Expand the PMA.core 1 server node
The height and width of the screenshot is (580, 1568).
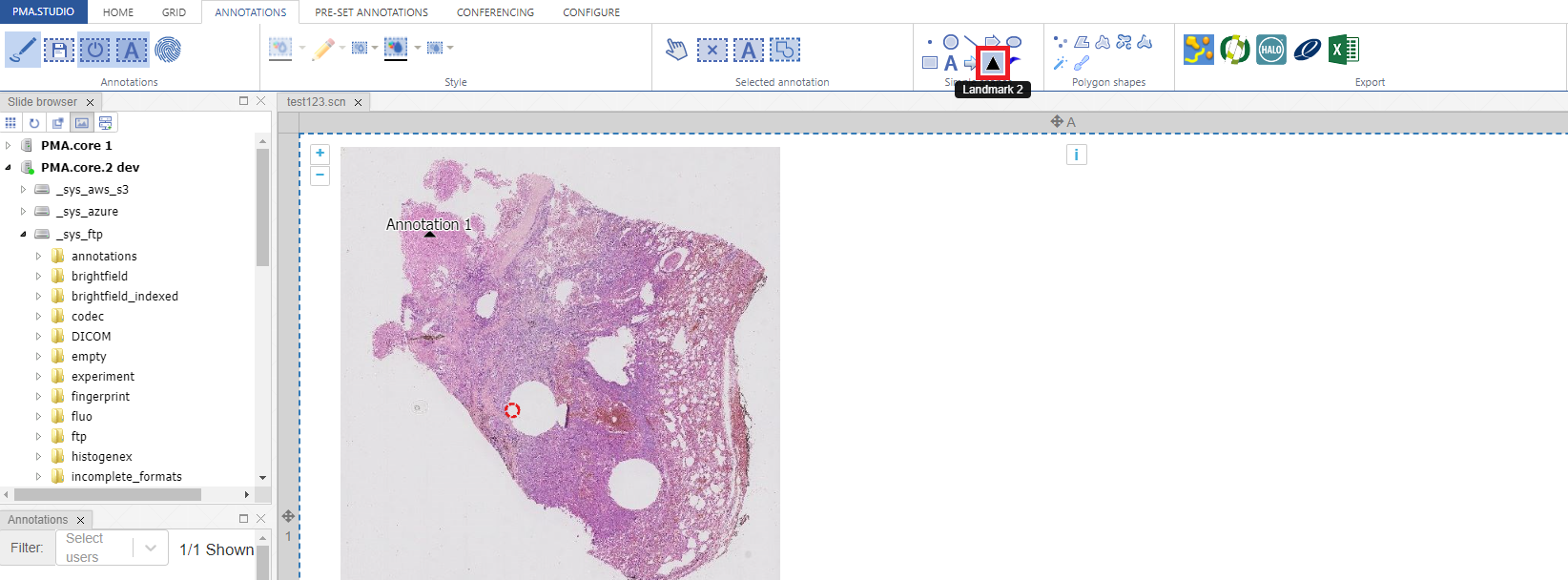9,146
